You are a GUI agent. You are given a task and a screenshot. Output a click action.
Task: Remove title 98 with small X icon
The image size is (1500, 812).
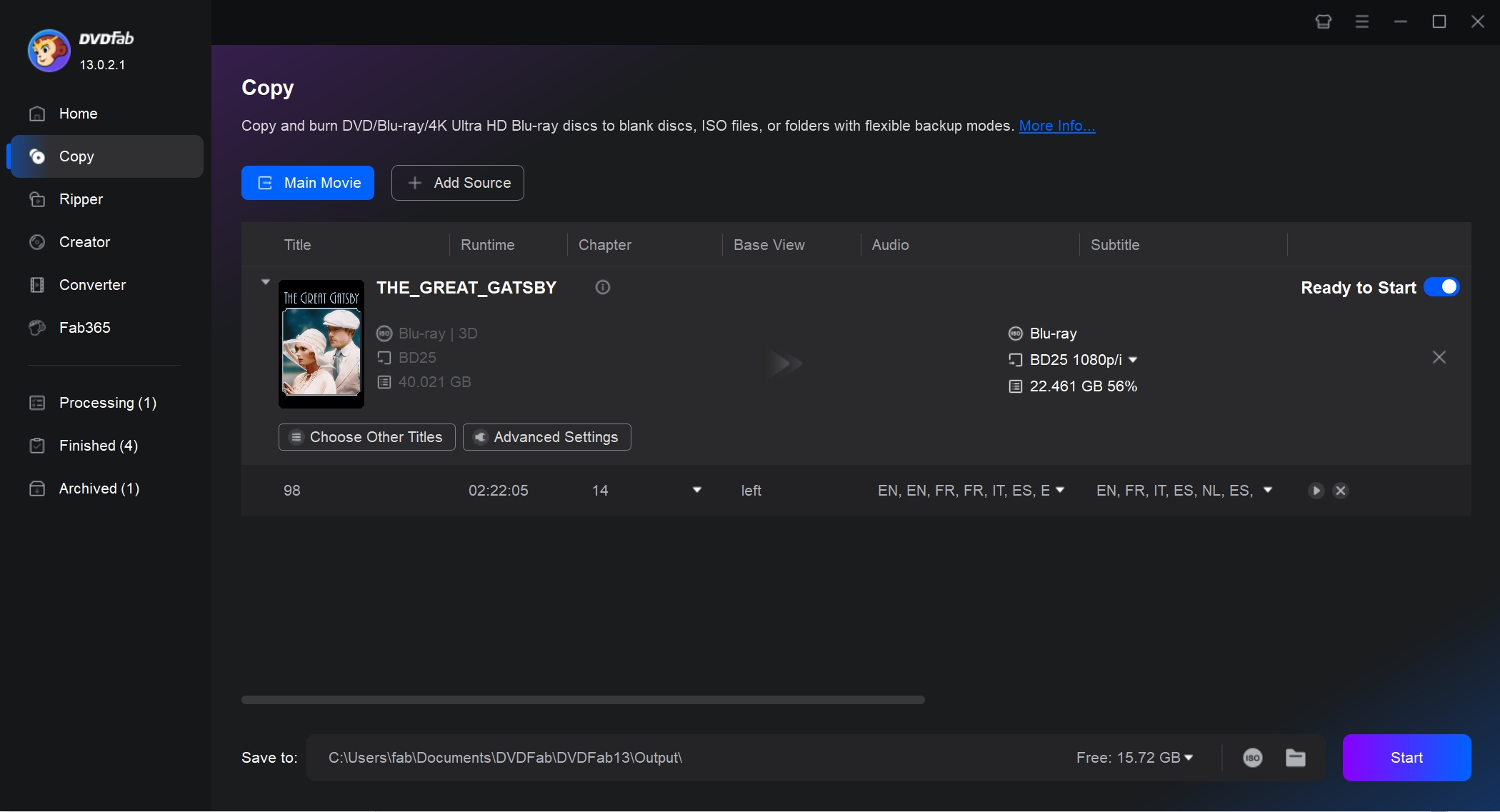tap(1341, 491)
